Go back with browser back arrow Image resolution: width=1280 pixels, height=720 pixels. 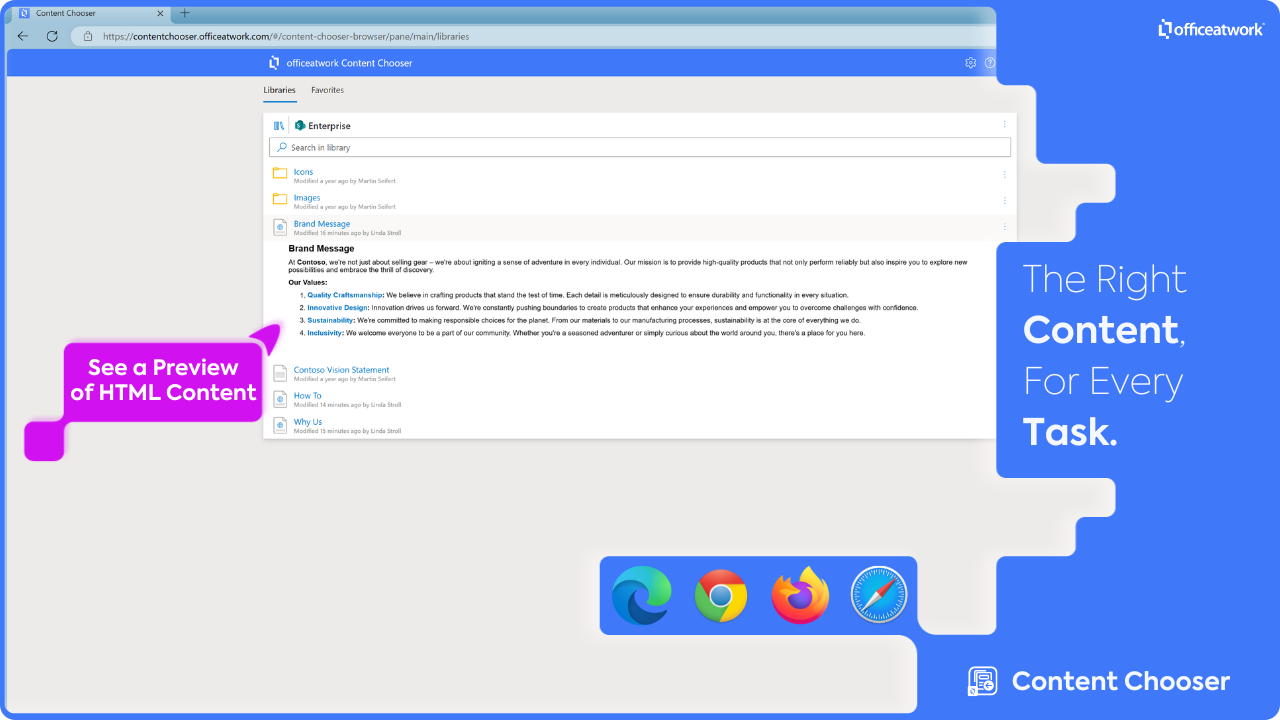click(x=23, y=36)
